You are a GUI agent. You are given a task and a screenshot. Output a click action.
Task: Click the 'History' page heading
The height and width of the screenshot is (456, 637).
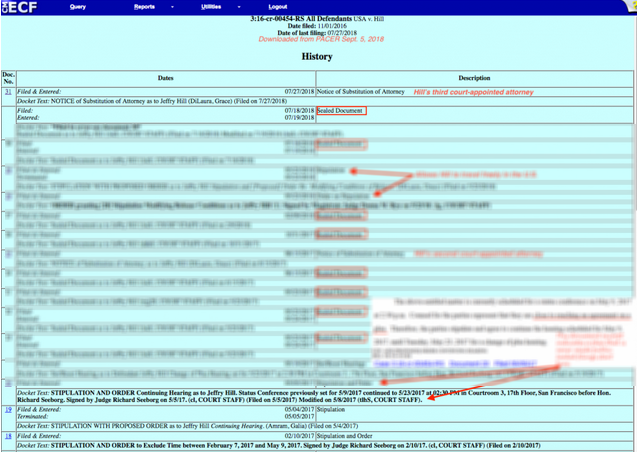coord(317,56)
